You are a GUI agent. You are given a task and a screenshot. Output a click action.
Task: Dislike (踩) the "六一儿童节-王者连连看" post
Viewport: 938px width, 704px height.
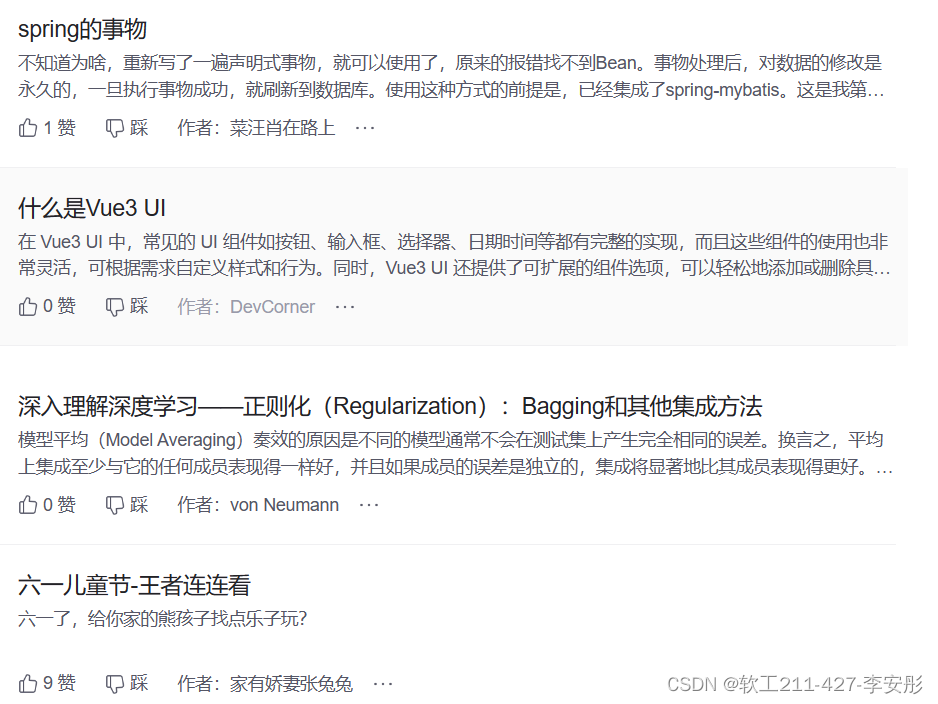pos(124,684)
